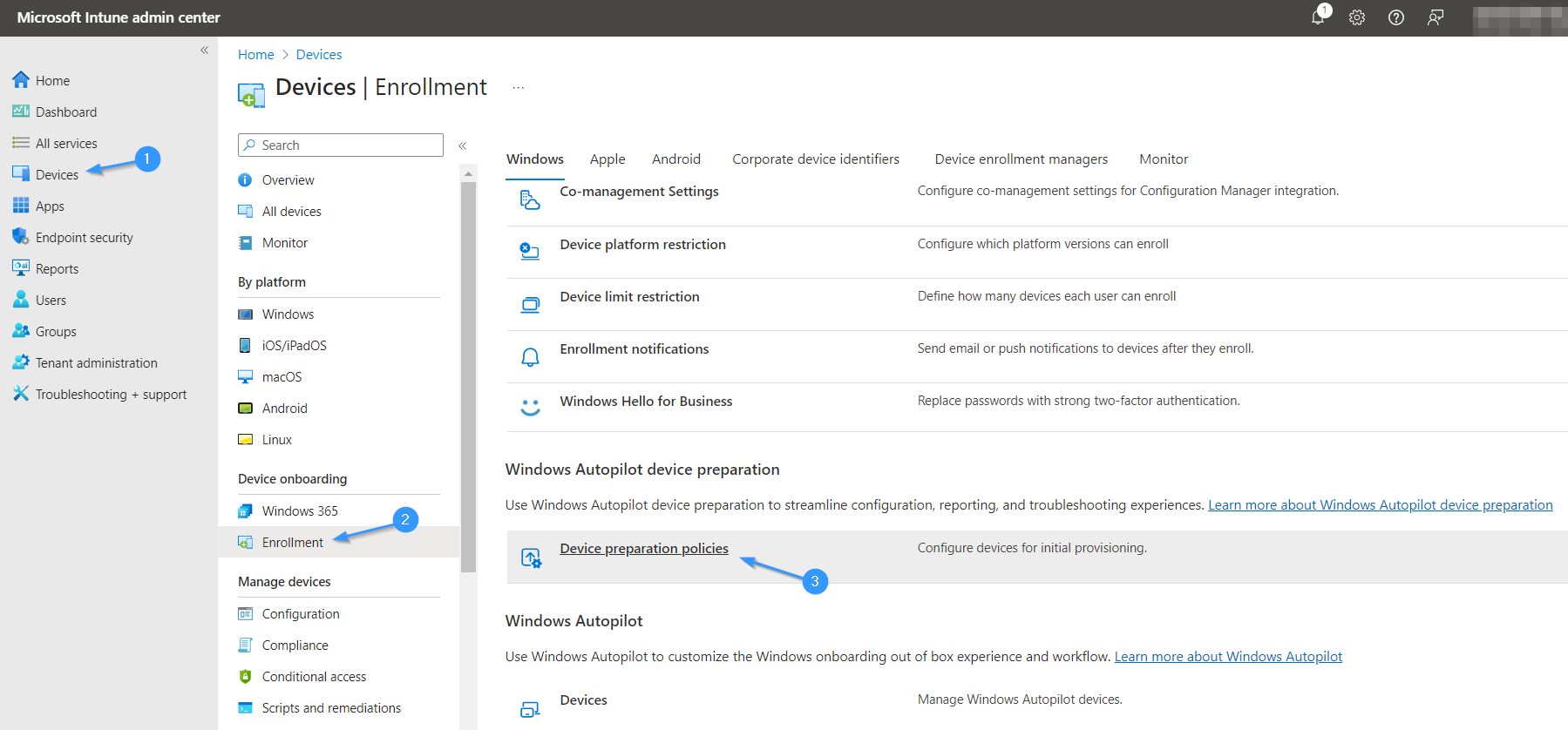Open the feedback person icon

[x=1436, y=17]
